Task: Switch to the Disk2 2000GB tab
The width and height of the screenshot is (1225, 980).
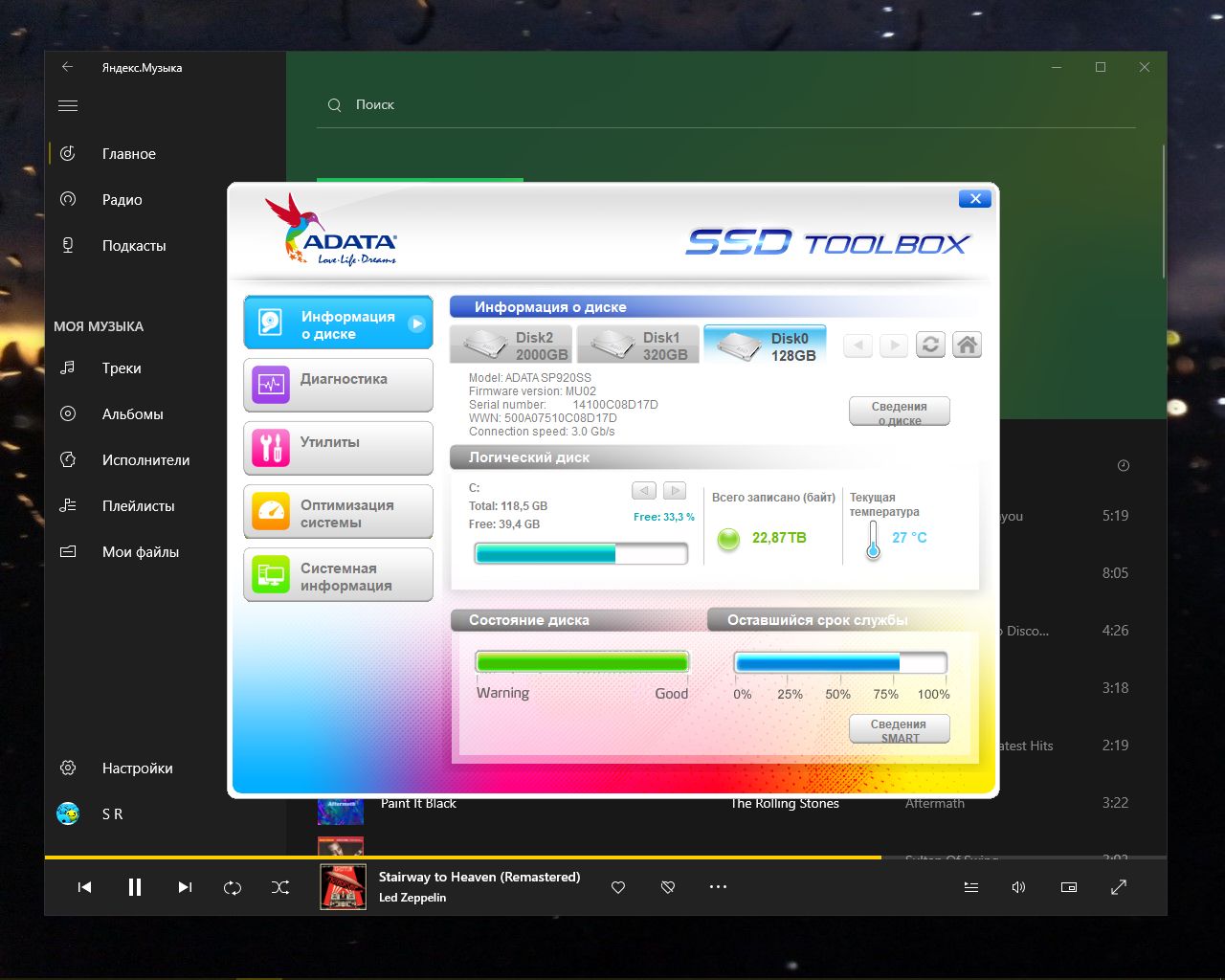Action: (511, 345)
